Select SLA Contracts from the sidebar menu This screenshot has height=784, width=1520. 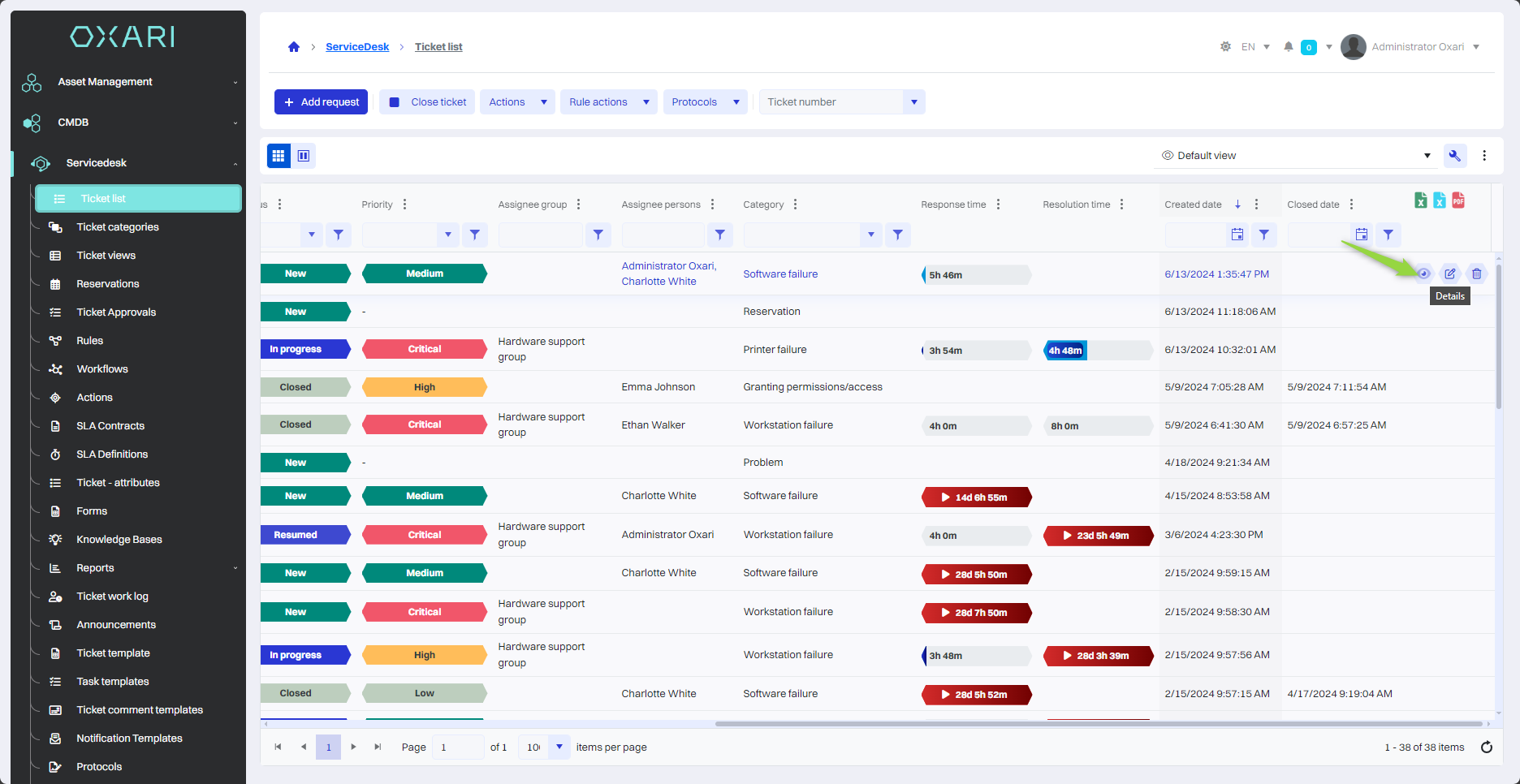110,426
